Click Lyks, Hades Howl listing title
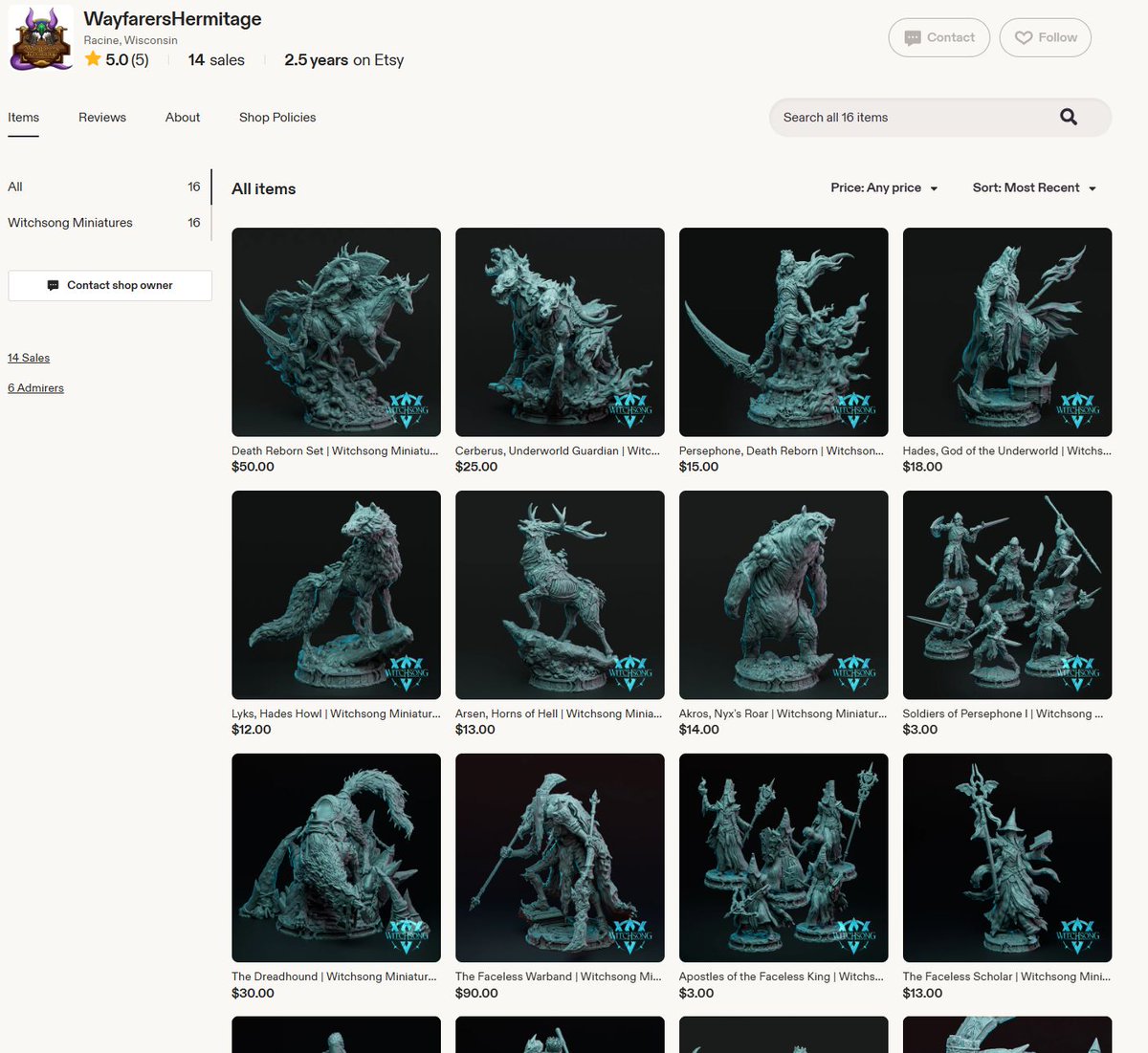Viewport: 1148px width, 1053px height. pos(336,713)
